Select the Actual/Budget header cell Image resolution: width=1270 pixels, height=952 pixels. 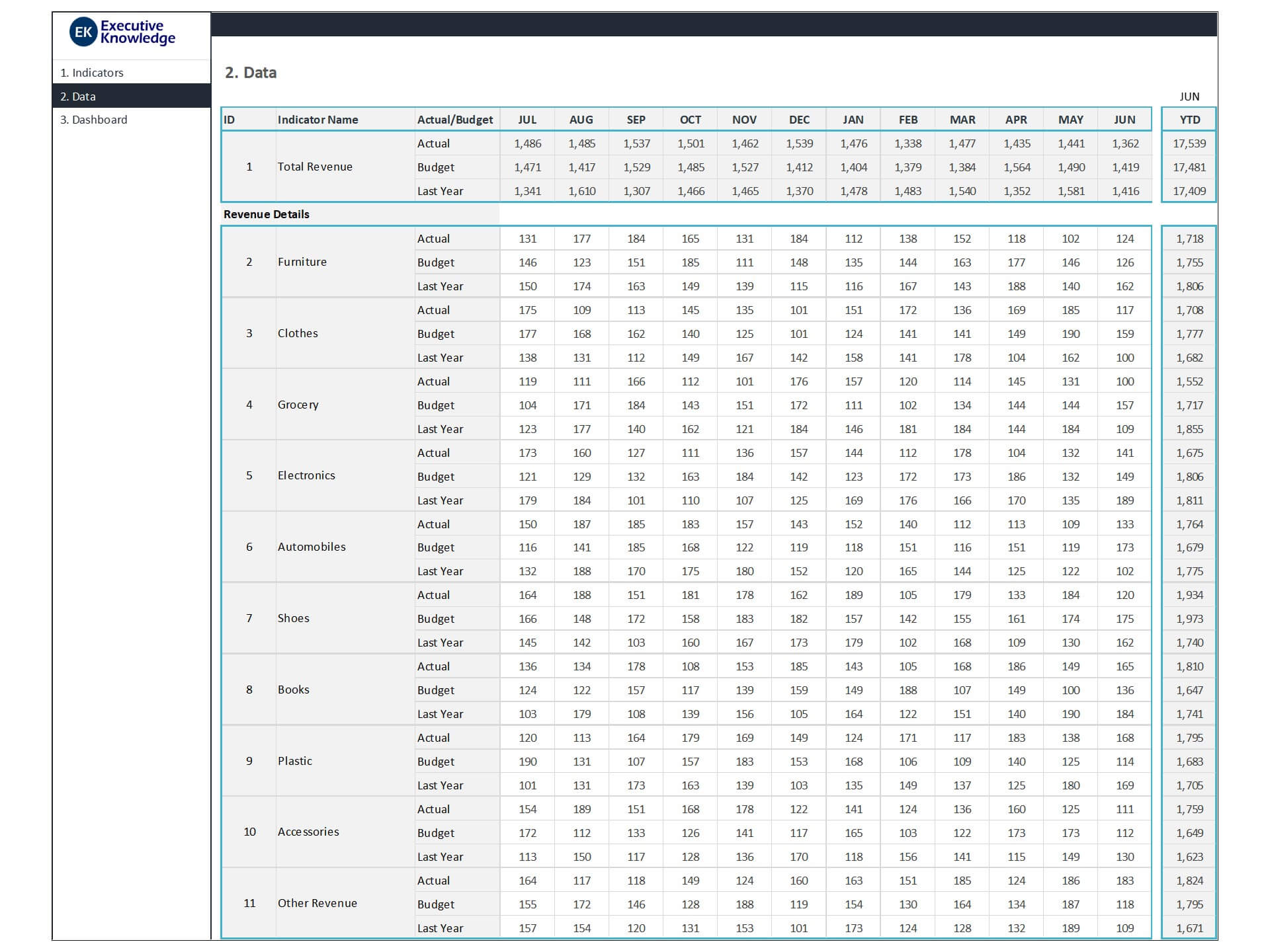pyautogui.click(x=455, y=120)
